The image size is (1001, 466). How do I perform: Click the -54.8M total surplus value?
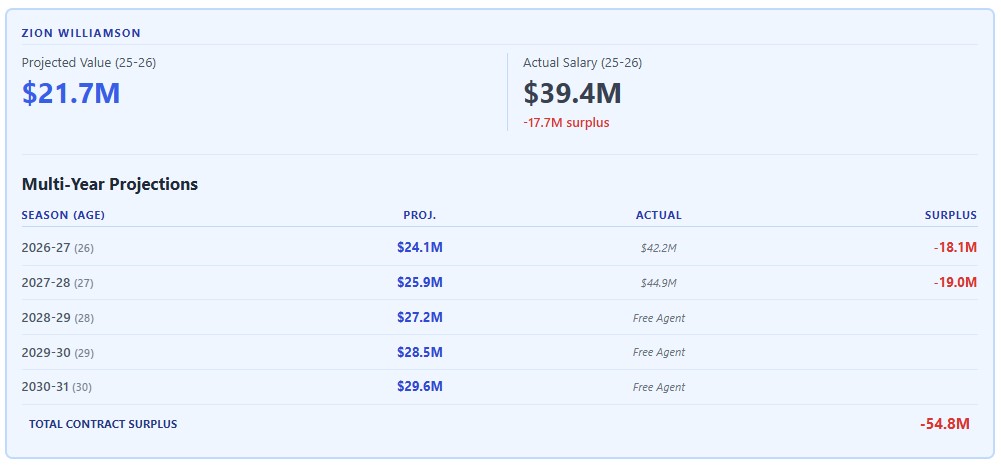(945, 424)
